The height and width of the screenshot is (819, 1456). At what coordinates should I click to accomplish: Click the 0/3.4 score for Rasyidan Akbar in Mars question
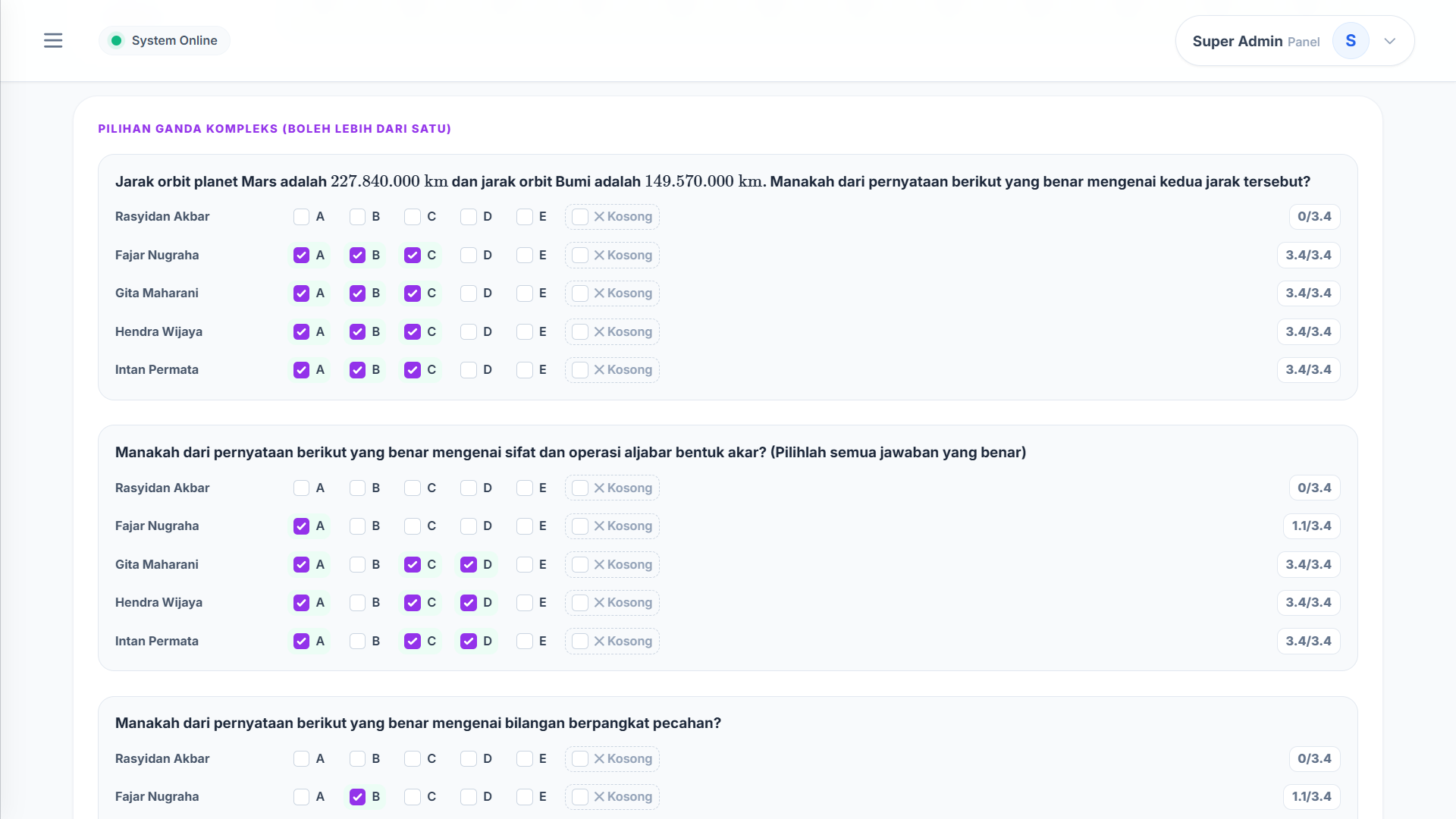(x=1314, y=217)
